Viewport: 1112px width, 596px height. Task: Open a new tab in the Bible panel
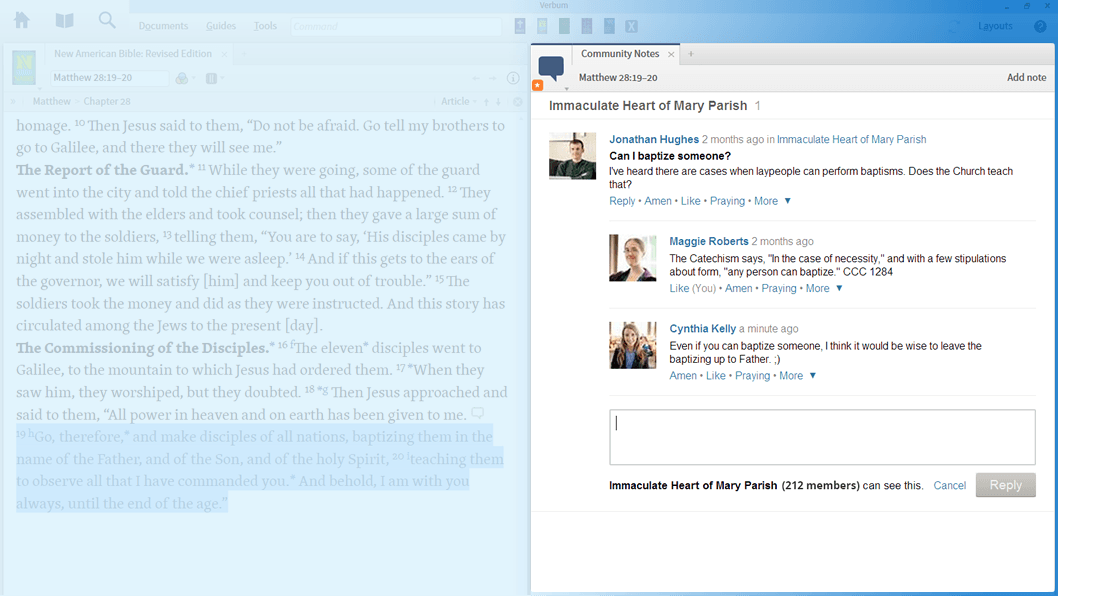pos(243,54)
